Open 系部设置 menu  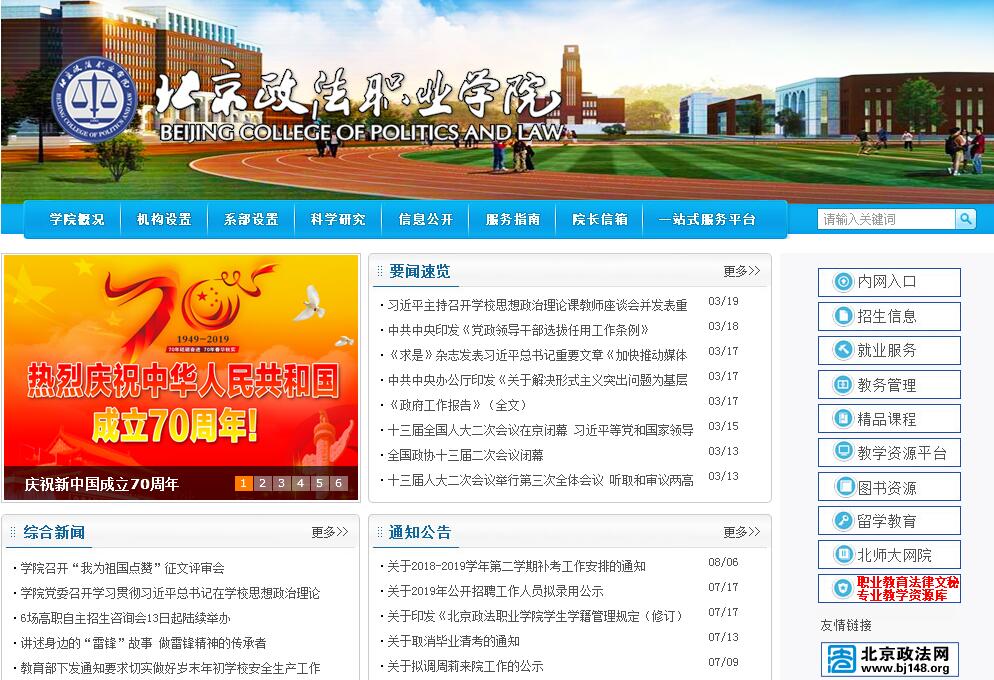pyautogui.click(x=251, y=219)
